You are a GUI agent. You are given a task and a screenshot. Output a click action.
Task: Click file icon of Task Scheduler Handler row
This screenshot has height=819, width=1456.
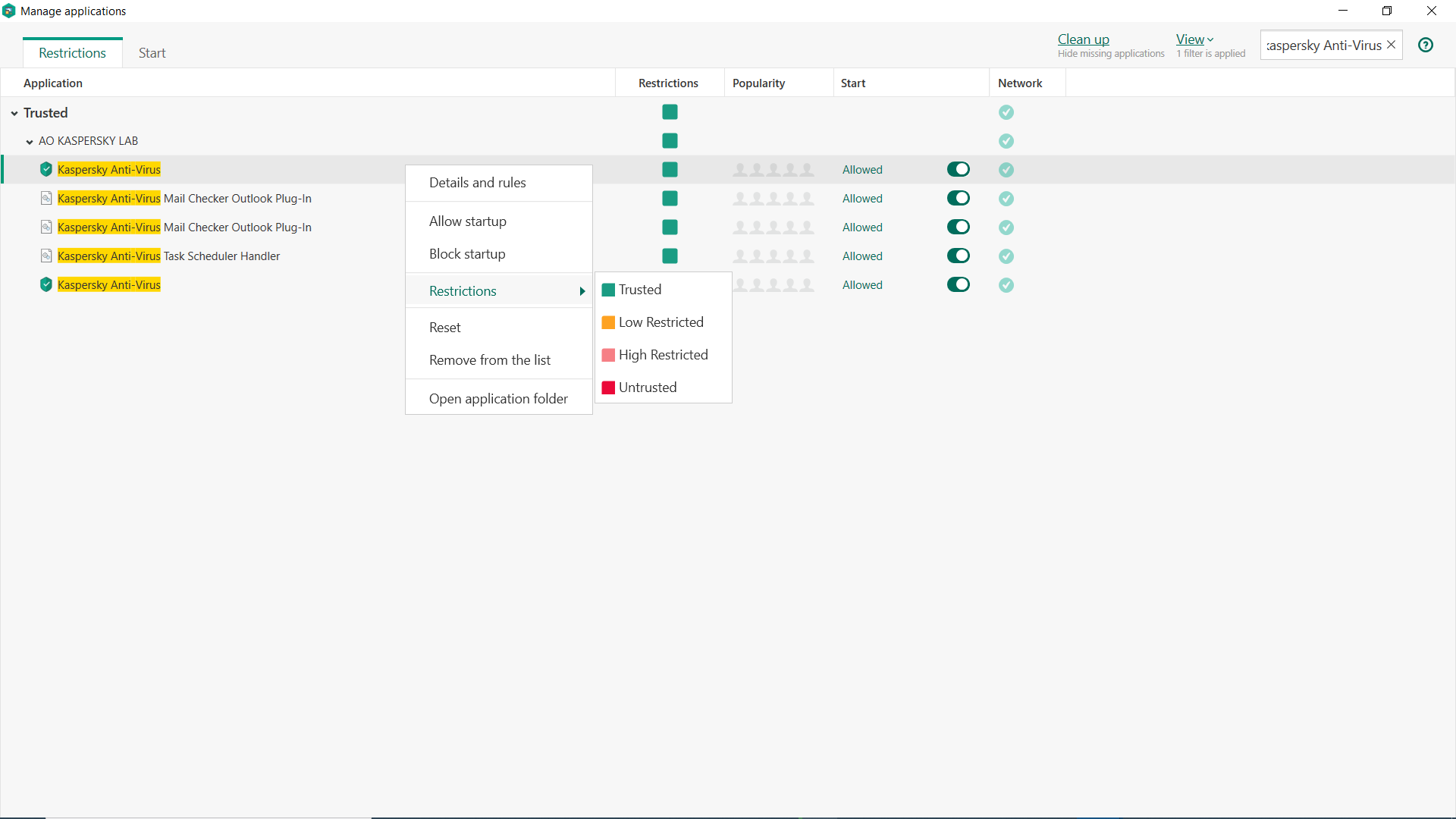[x=46, y=256]
